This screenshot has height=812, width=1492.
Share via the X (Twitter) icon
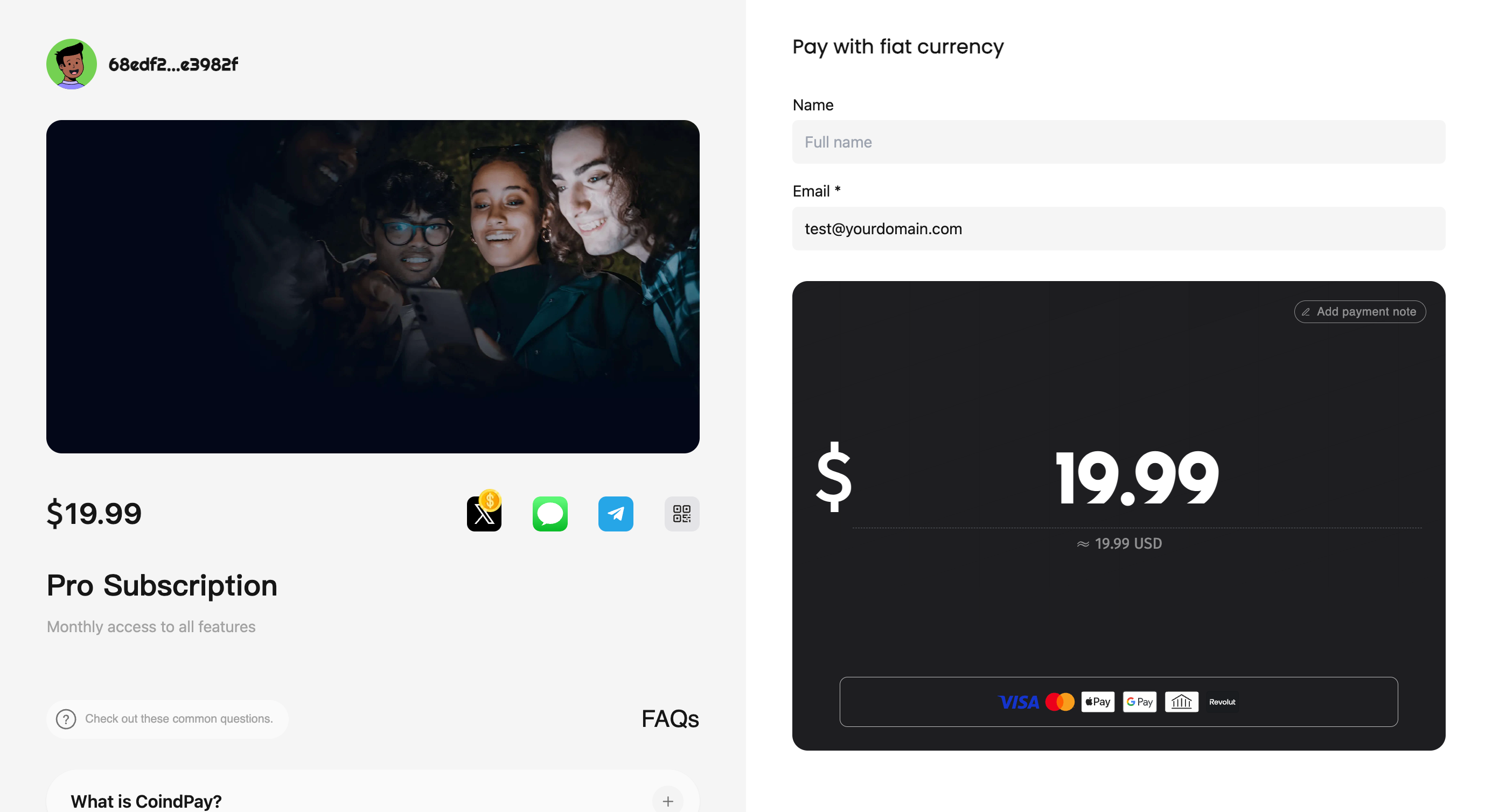click(x=484, y=513)
